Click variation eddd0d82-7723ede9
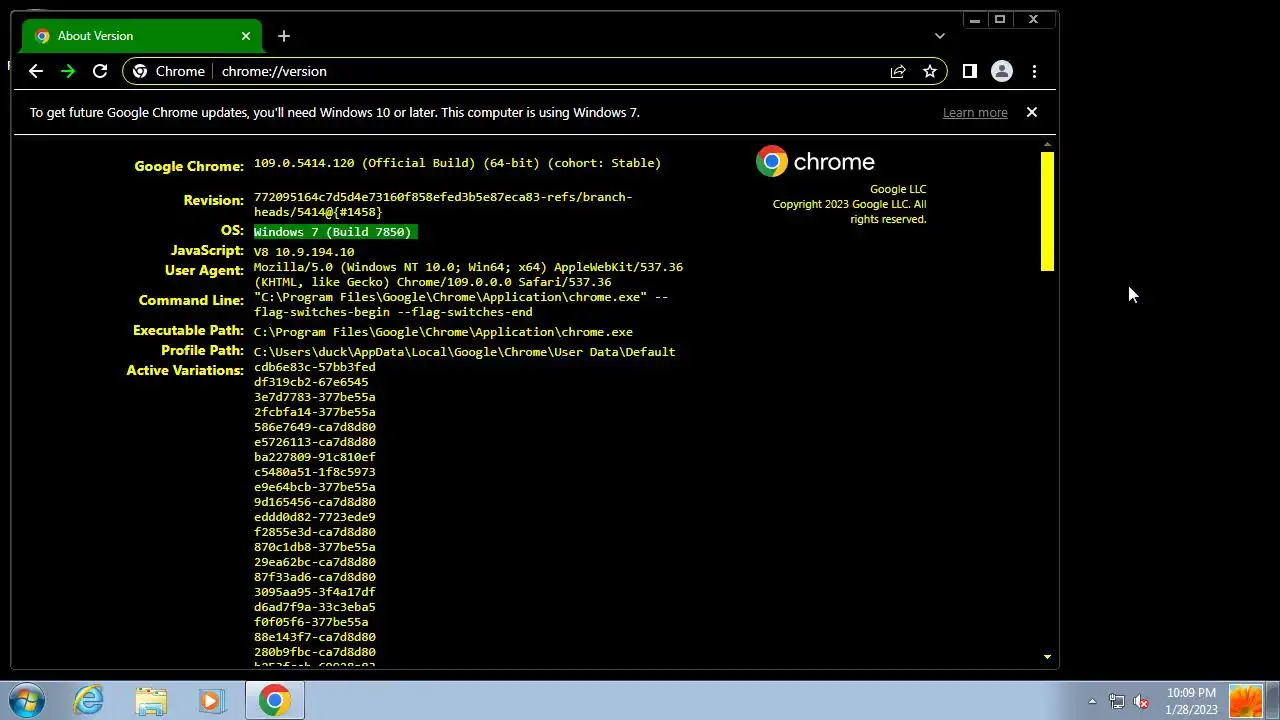 point(315,517)
